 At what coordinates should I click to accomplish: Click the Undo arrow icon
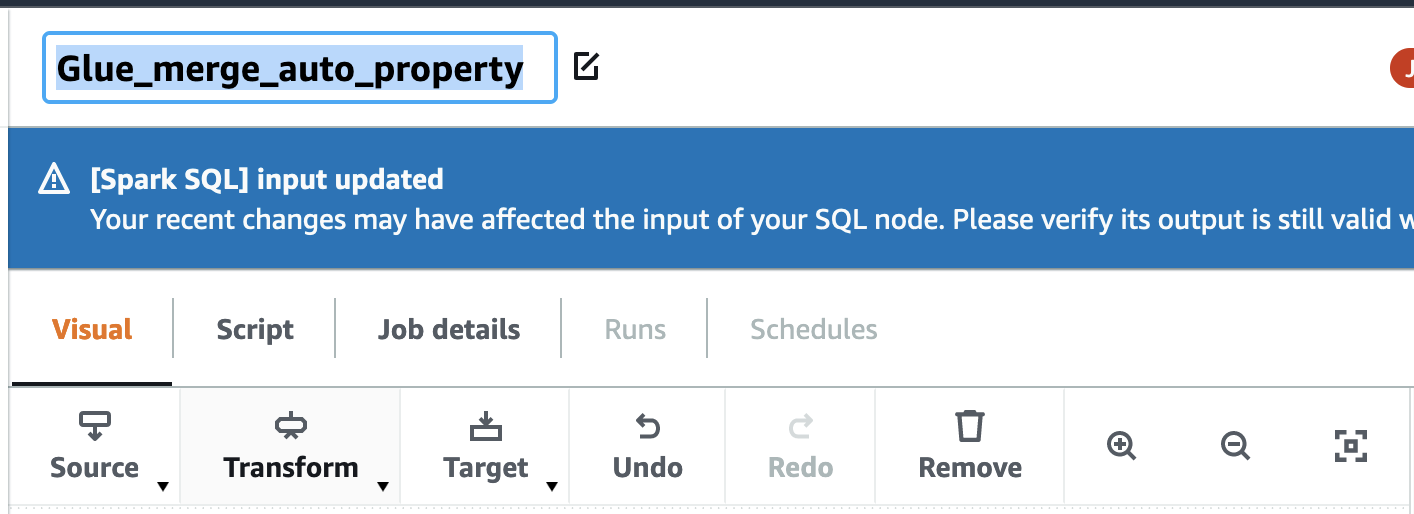pyautogui.click(x=648, y=428)
